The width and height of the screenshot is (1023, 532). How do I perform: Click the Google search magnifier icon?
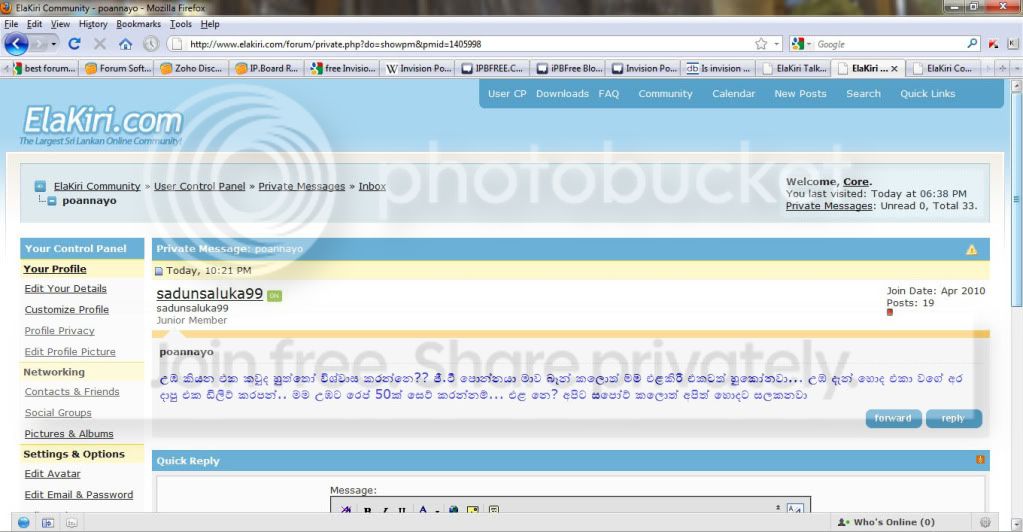coord(972,44)
